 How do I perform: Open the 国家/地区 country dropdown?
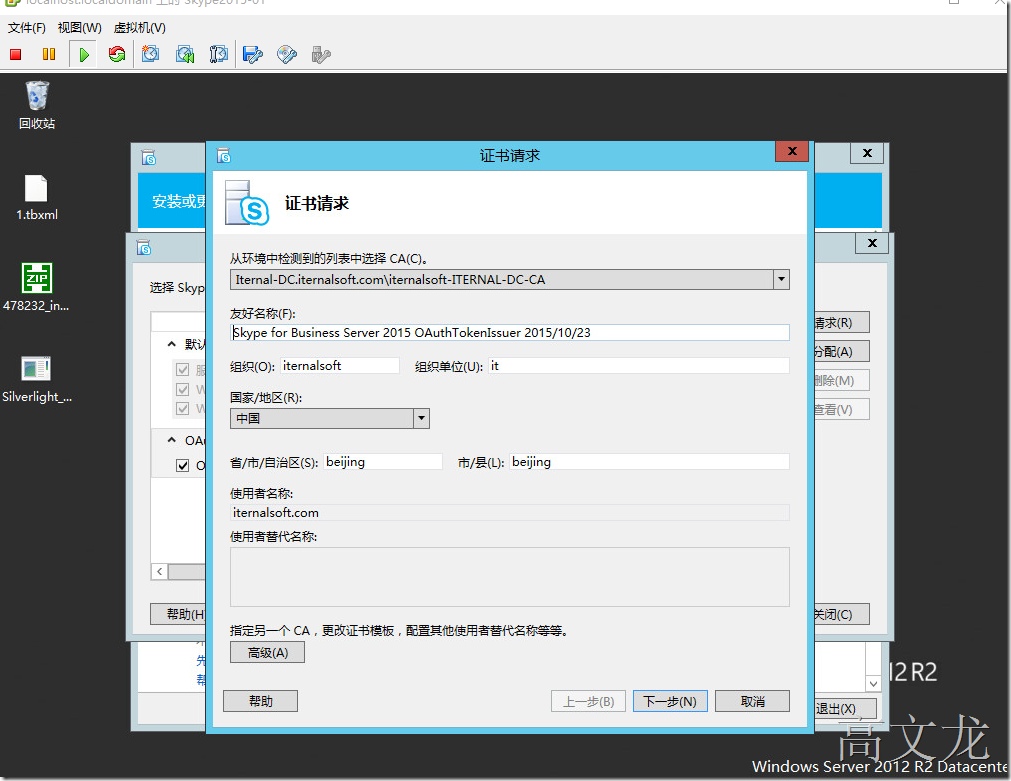(421, 418)
